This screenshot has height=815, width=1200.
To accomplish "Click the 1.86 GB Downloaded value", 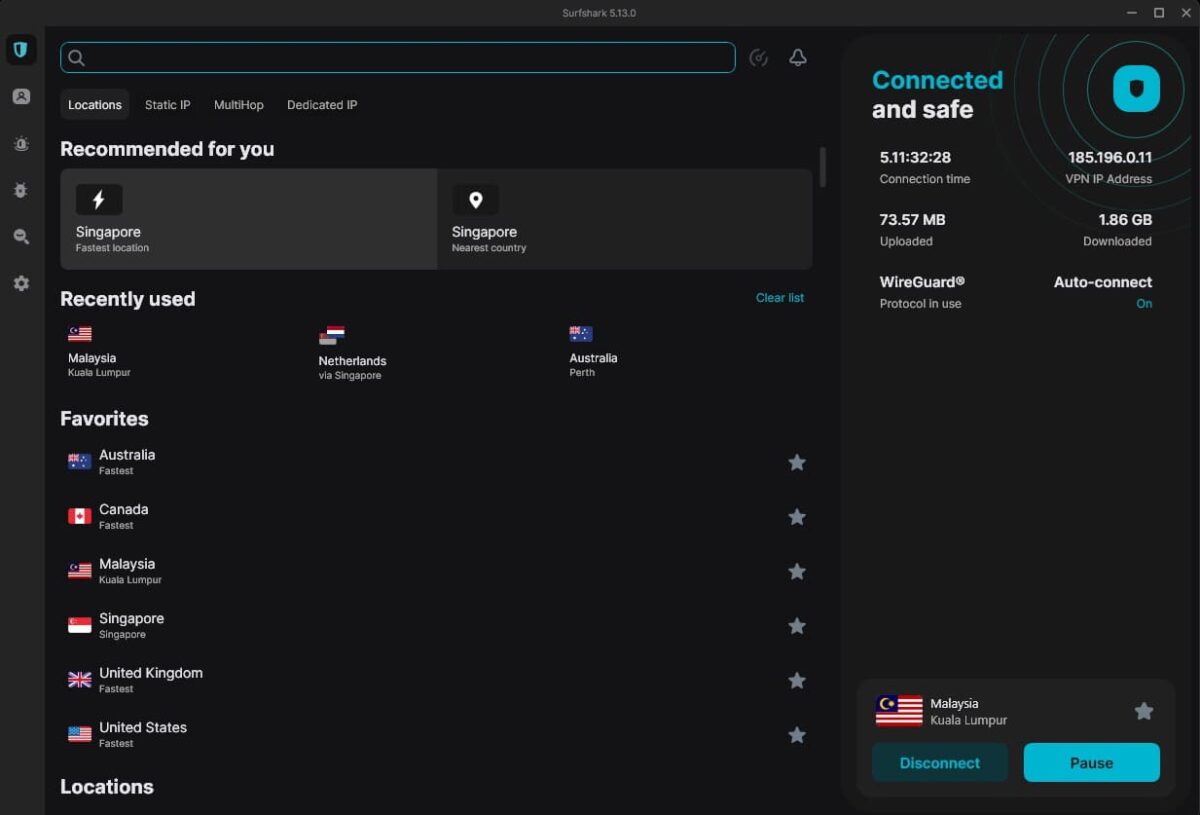I will tap(1125, 220).
